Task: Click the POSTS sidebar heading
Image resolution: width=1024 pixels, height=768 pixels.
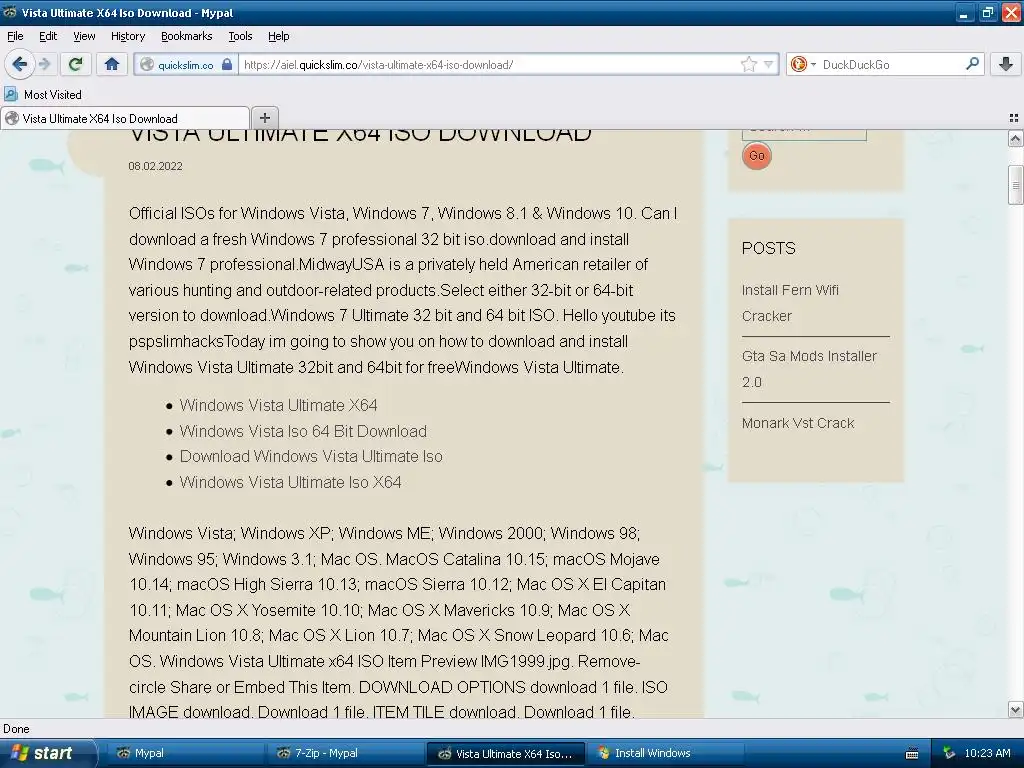Action: (x=768, y=248)
